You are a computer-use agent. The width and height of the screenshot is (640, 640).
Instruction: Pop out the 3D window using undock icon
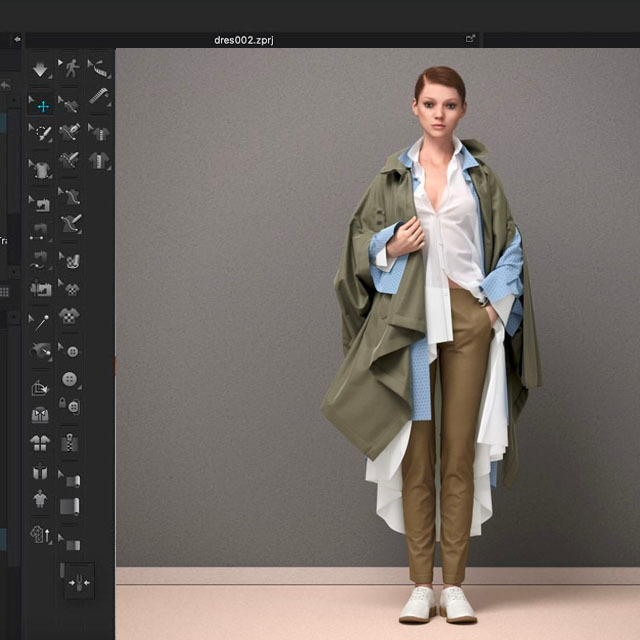pyautogui.click(x=470, y=39)
